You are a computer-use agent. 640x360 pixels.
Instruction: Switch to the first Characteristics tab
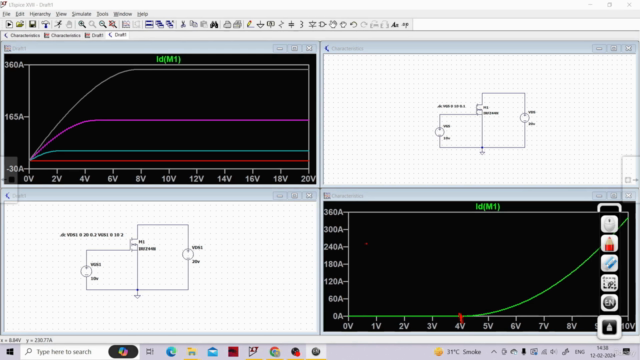pos(22,36)
